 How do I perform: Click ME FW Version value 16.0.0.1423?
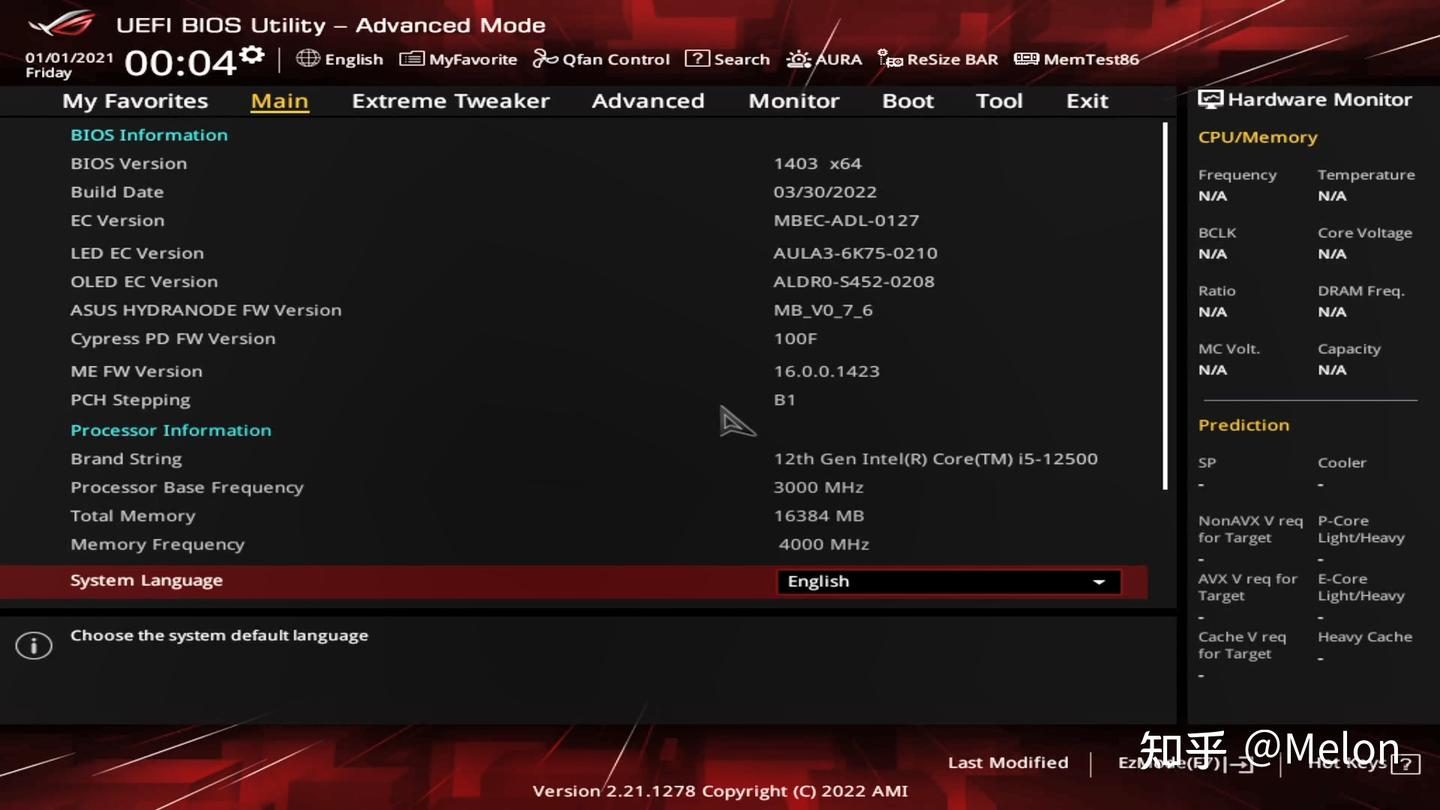826,371
